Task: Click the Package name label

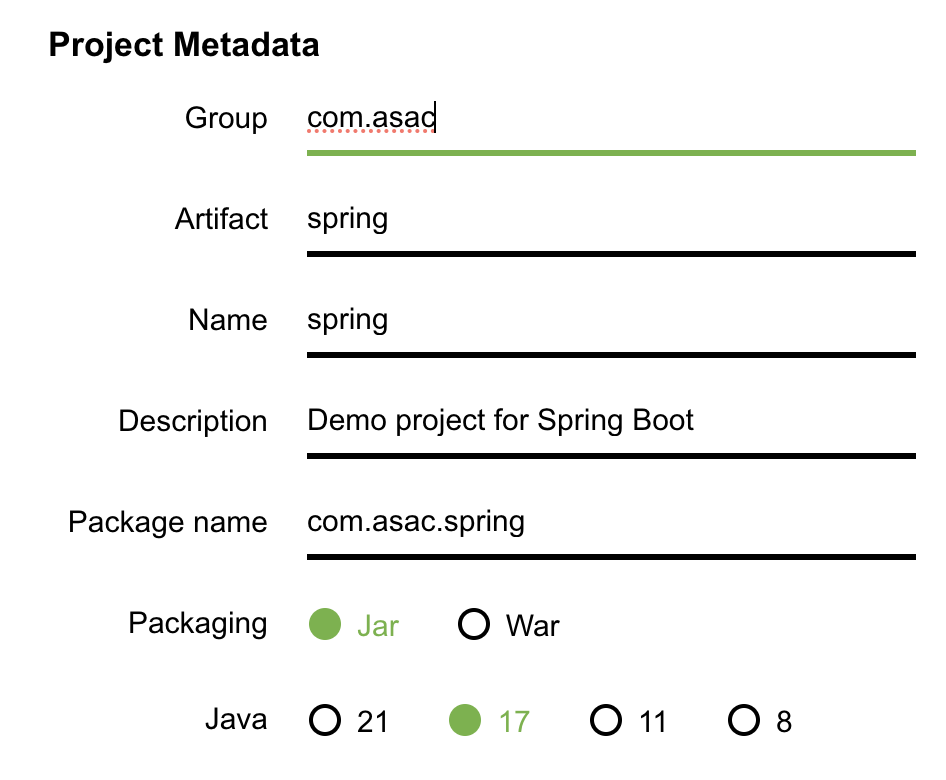Action: pyautogui.click(x=168, y=522)
